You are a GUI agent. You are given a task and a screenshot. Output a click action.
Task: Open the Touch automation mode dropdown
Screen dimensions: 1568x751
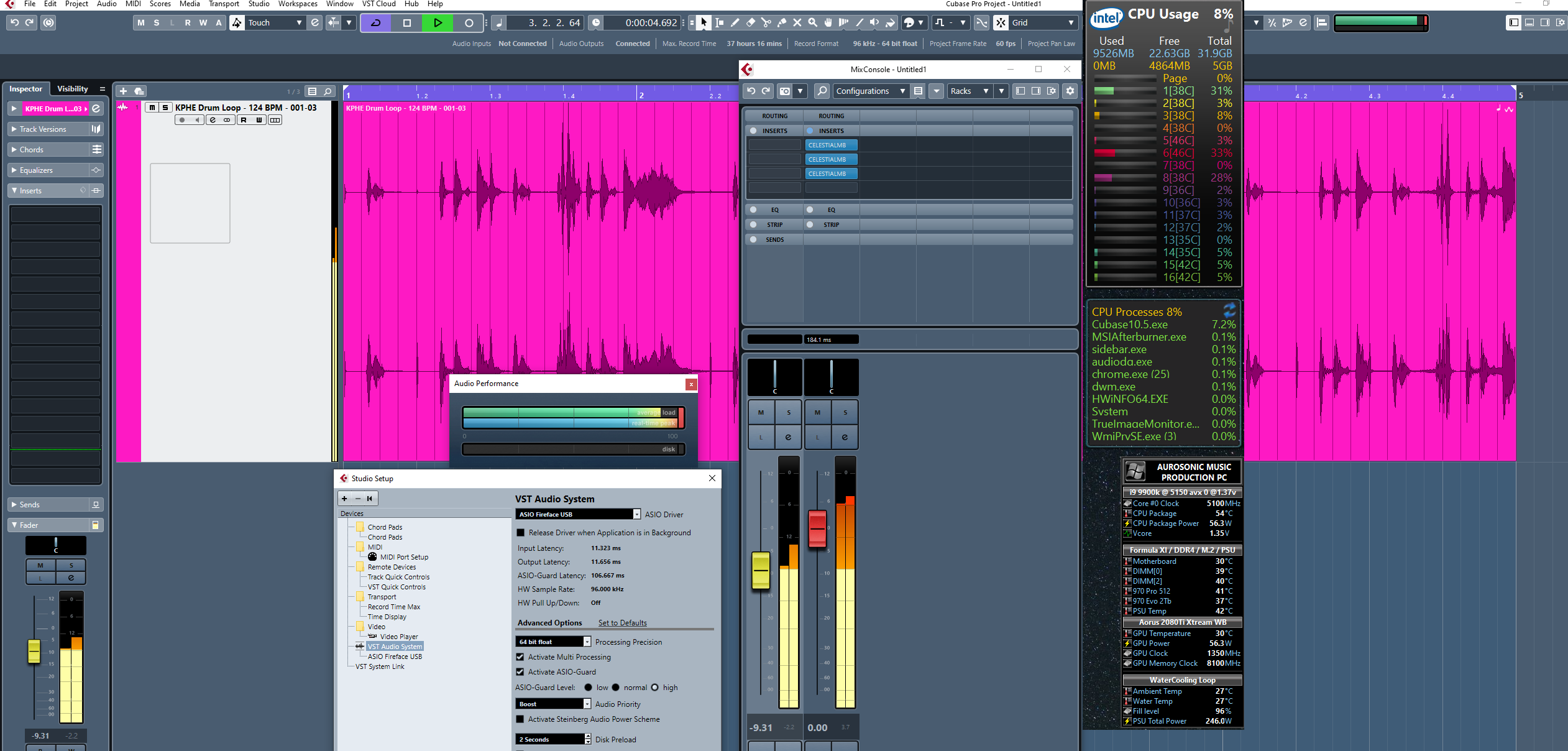click(x=275, y=23)
